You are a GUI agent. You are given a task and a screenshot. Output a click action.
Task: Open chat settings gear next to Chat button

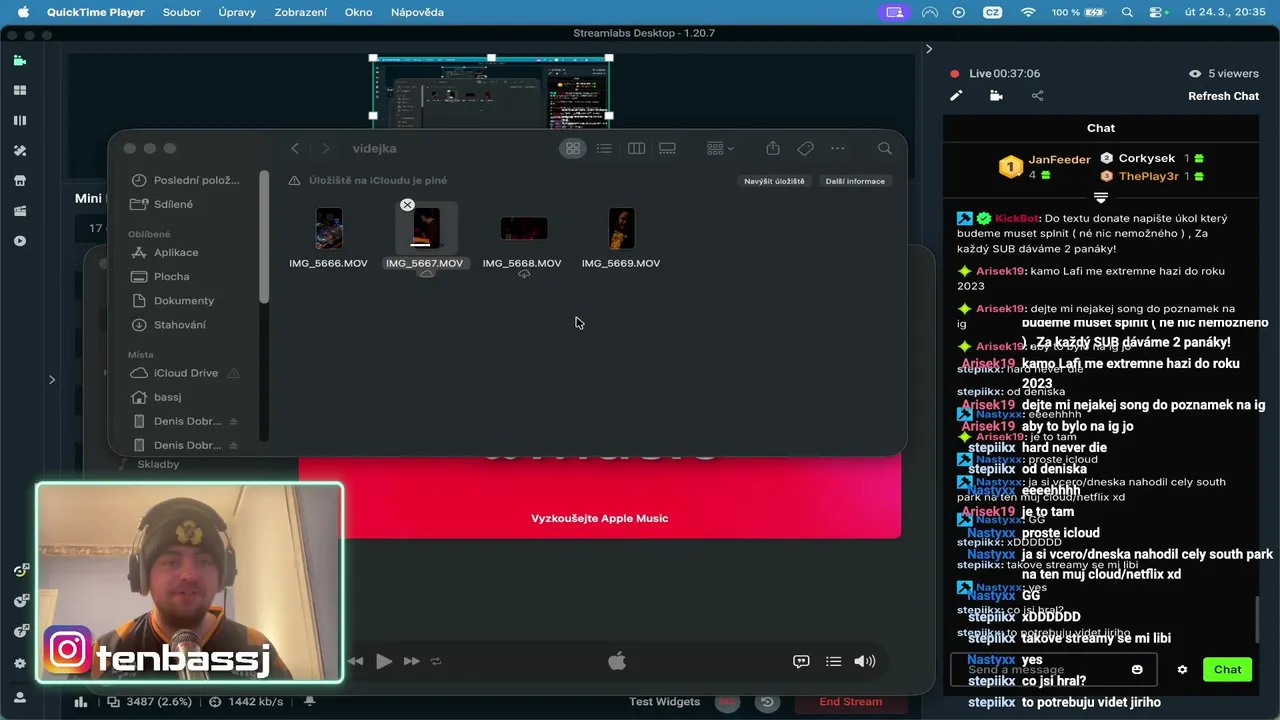tap(1182, 670)
